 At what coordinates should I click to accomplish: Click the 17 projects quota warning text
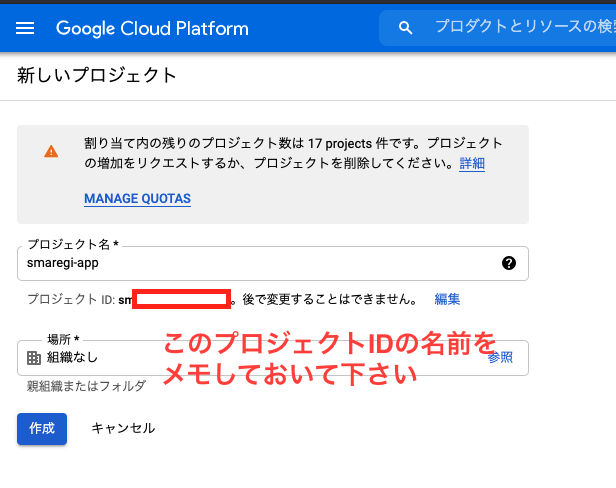(x=293, y=153)
